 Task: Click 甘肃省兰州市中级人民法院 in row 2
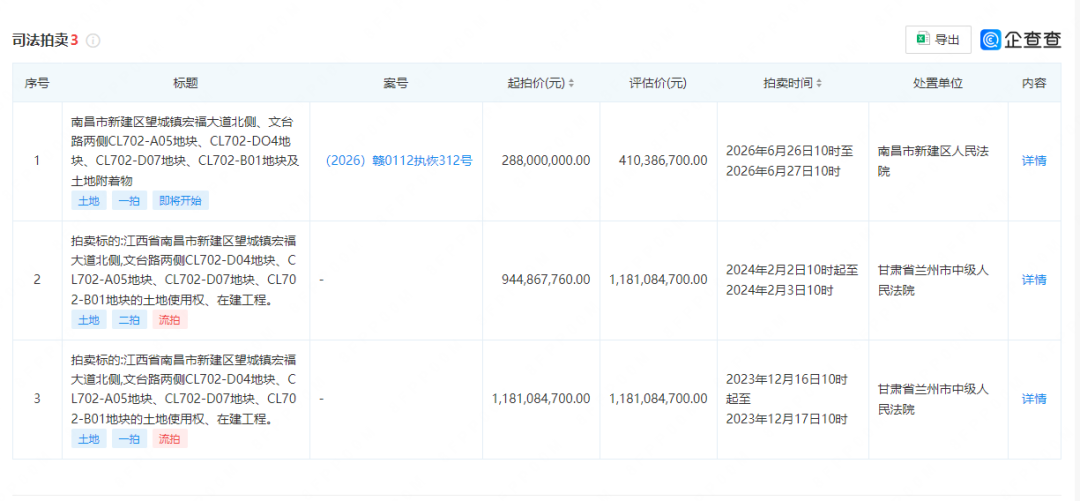tap(933, 280)
